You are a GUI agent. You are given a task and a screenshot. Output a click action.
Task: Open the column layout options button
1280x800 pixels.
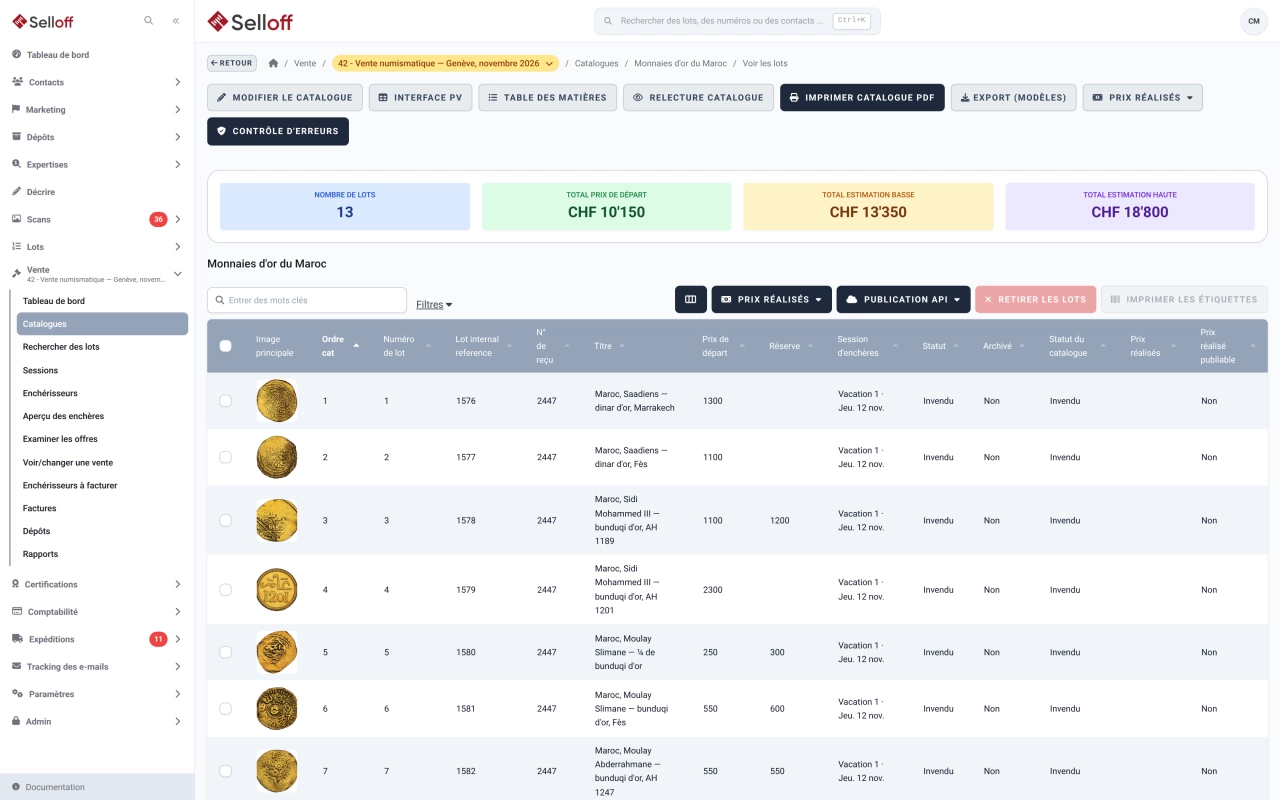click(x=691, y=299)
